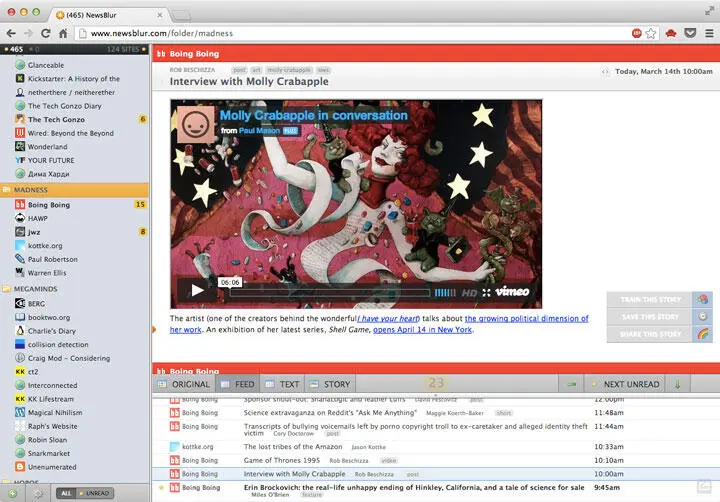Click the Paul Mason author link
This screenshot has width=720, height=502.
[259, 130]
